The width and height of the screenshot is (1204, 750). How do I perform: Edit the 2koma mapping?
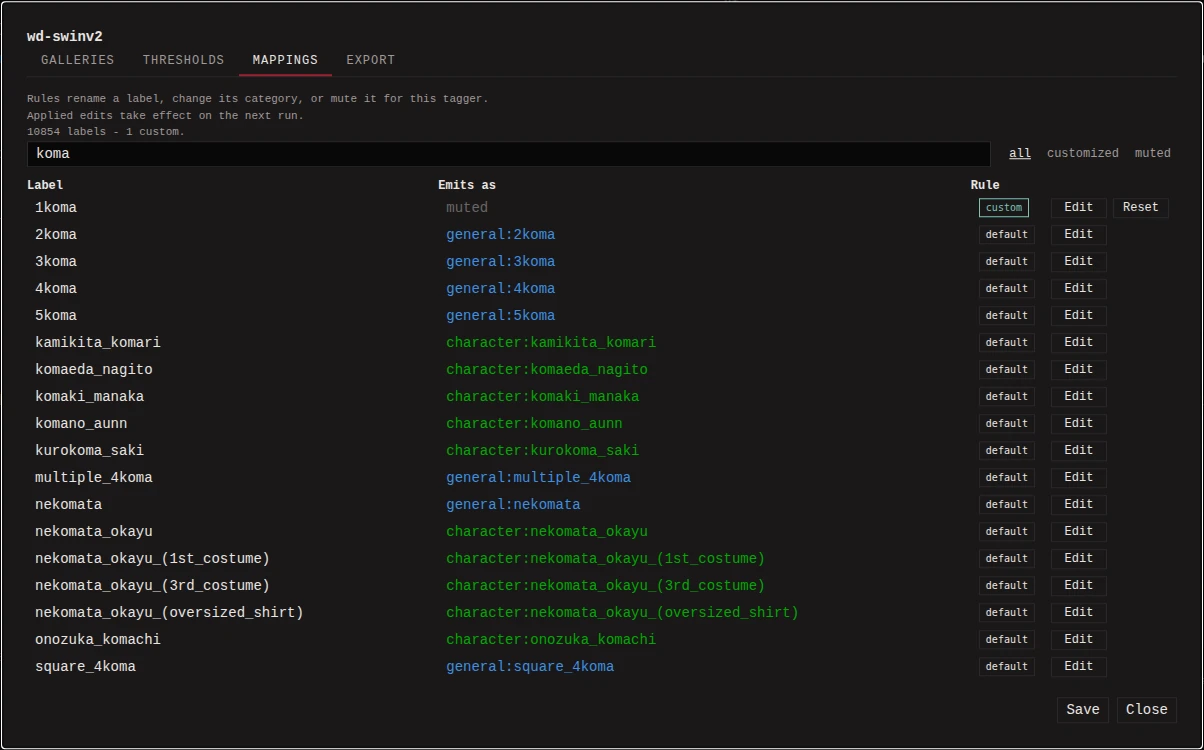click(1079, 234)
